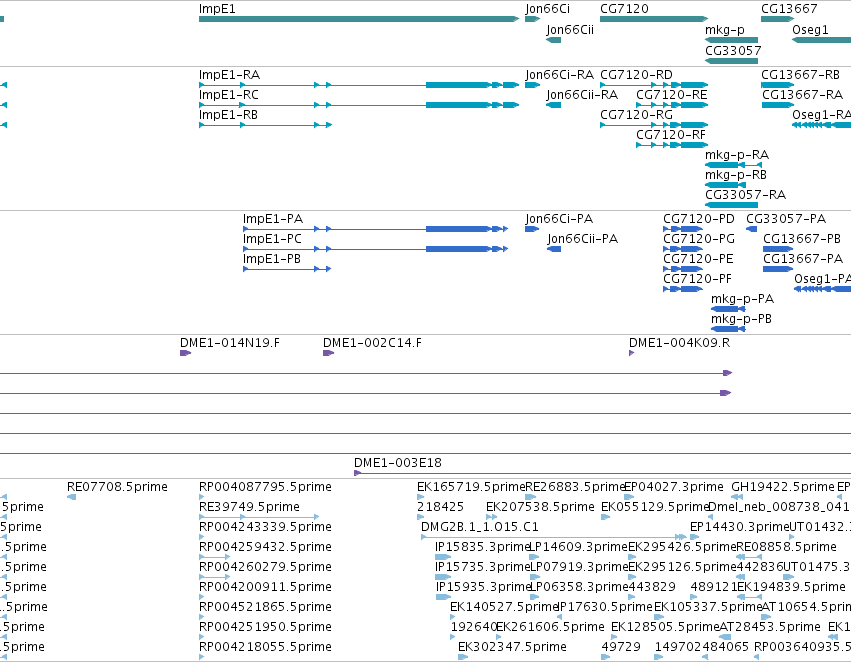Select protein CG7120-PD
The height and width of the screenshot is (662, 851).
coord(683,229)
